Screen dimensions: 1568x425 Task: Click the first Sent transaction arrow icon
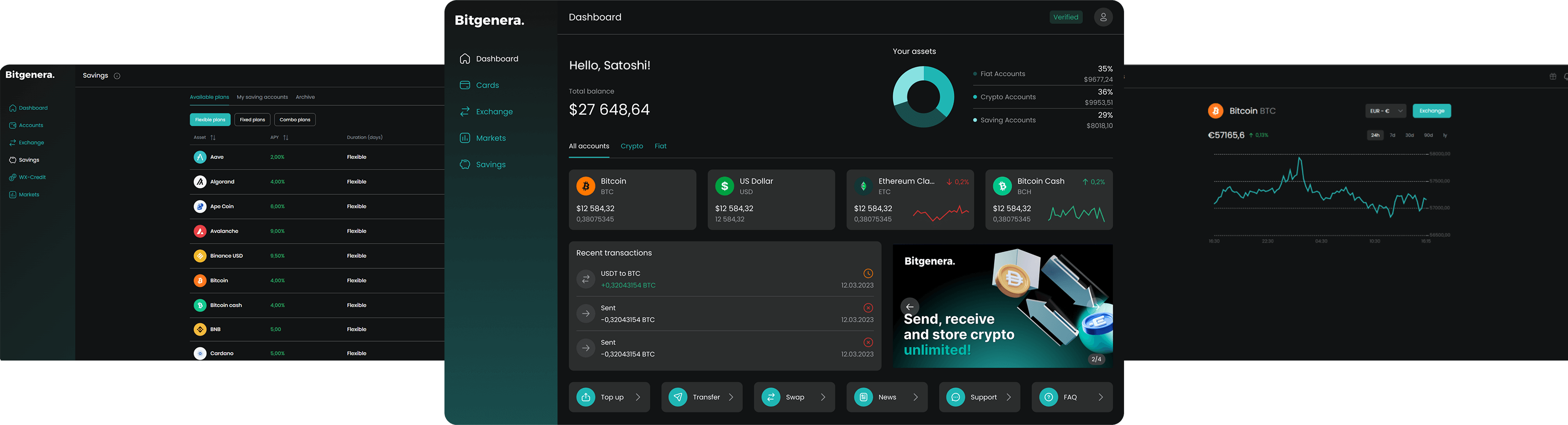point(586,314)
